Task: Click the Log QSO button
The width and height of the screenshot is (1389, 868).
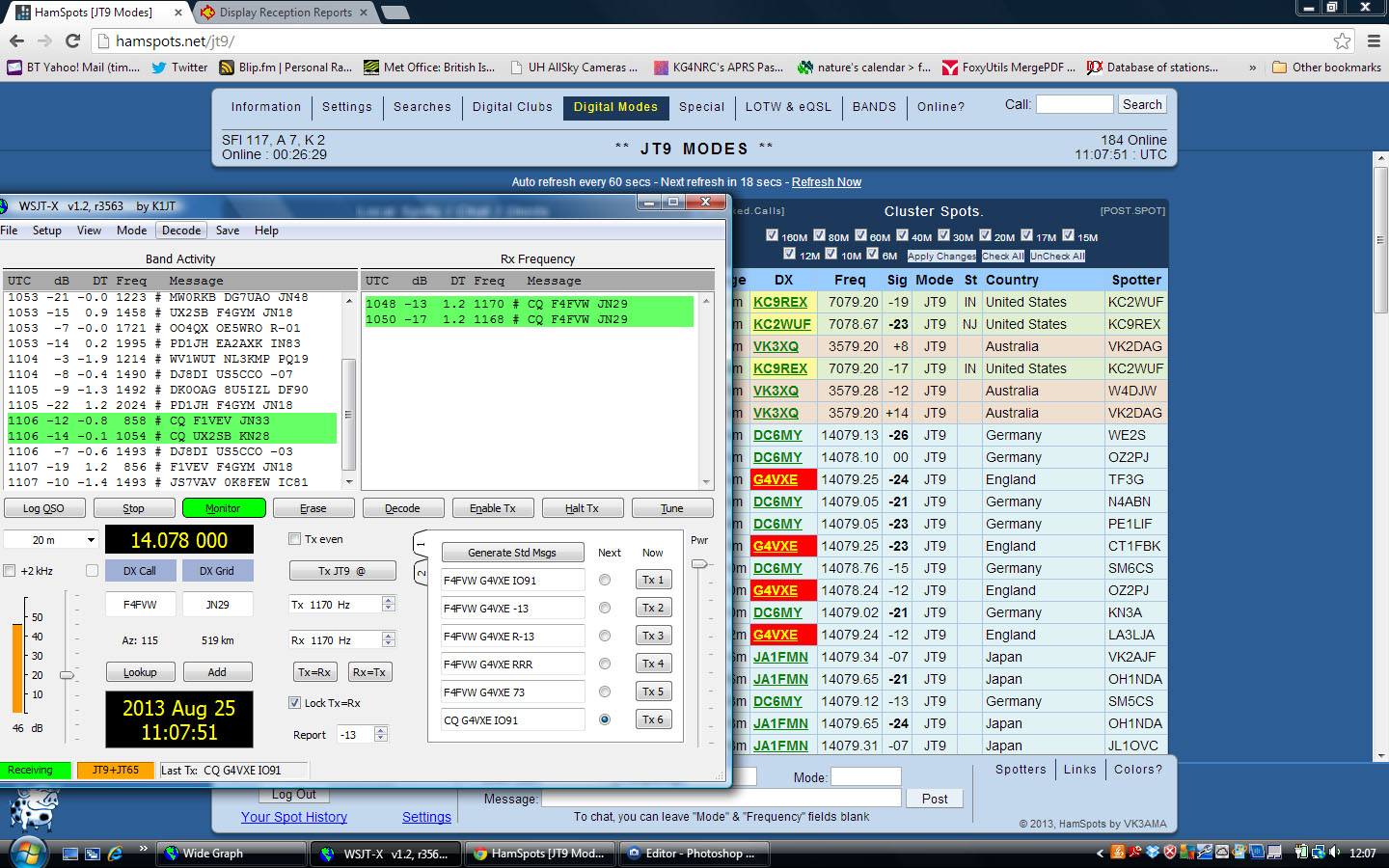Action: click(43, 508)
